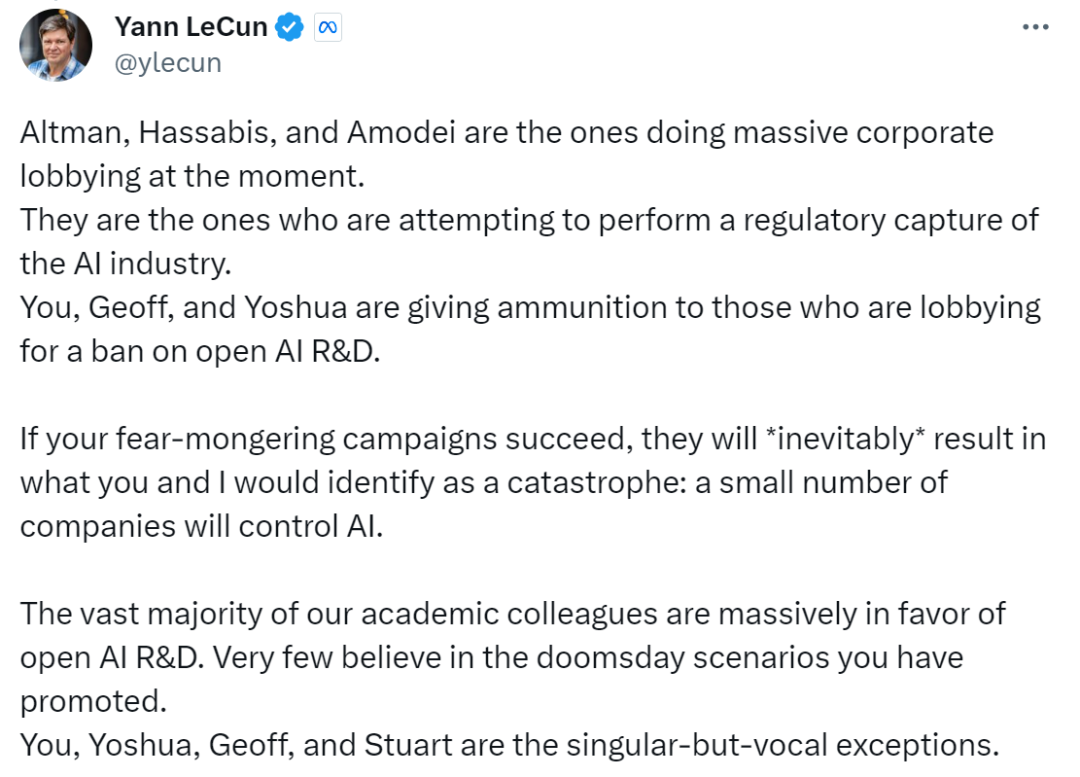
Task: Open the Yann LeCun display name link
Action: click(x=191, y=27)
